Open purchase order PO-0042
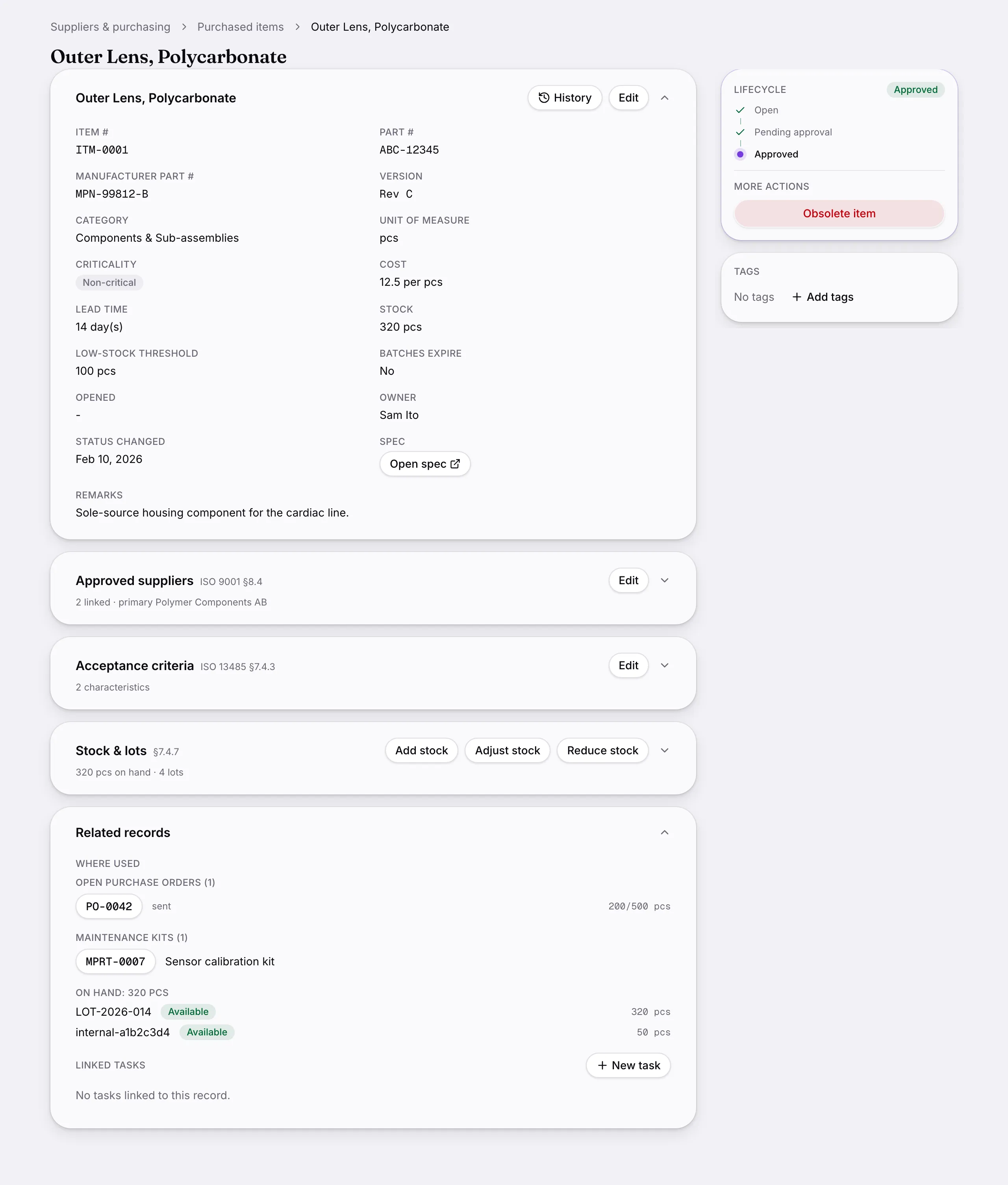The width and height of the screenshot is (1008, 1185). pos(109,907)
